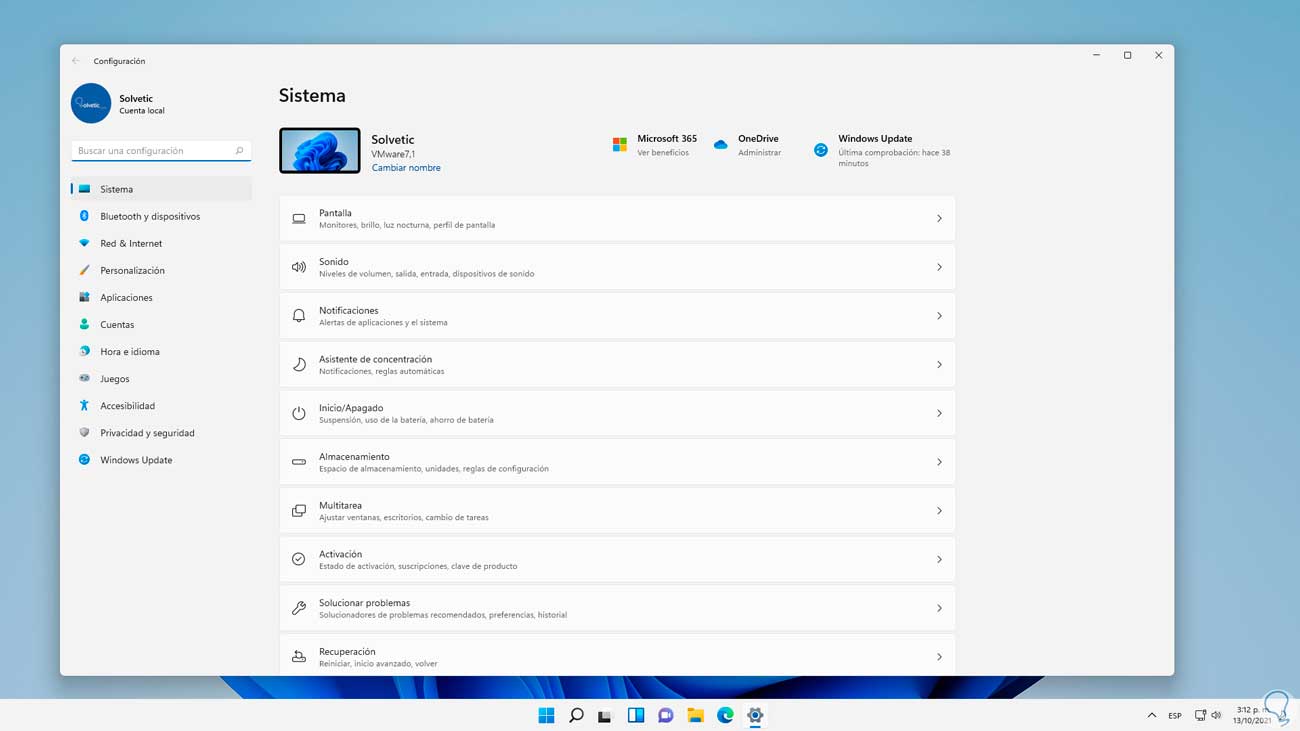The image size is (1300, 731).
Task: Click the back arrow in Configuración
Action: [x=76, y=61]
